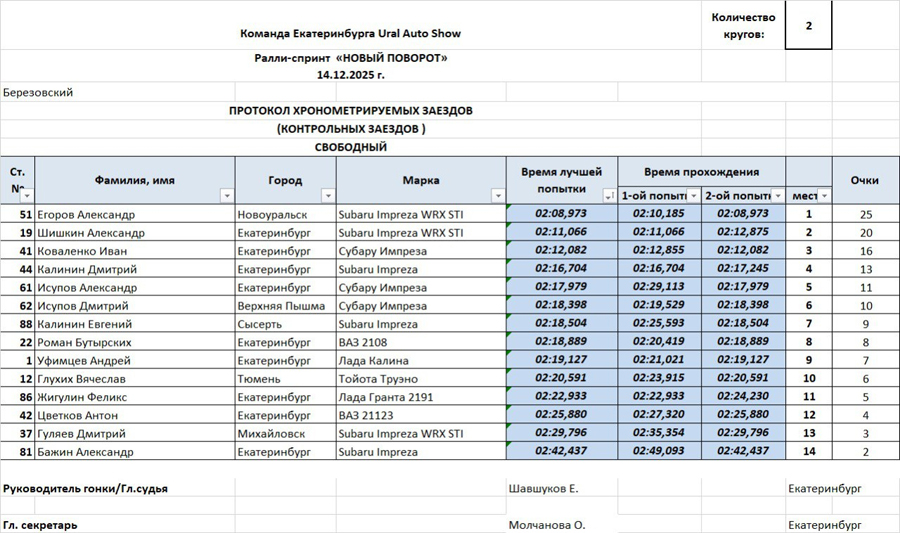
Task: Open the место column filter dropdown
Action: [x=824, y=196]
